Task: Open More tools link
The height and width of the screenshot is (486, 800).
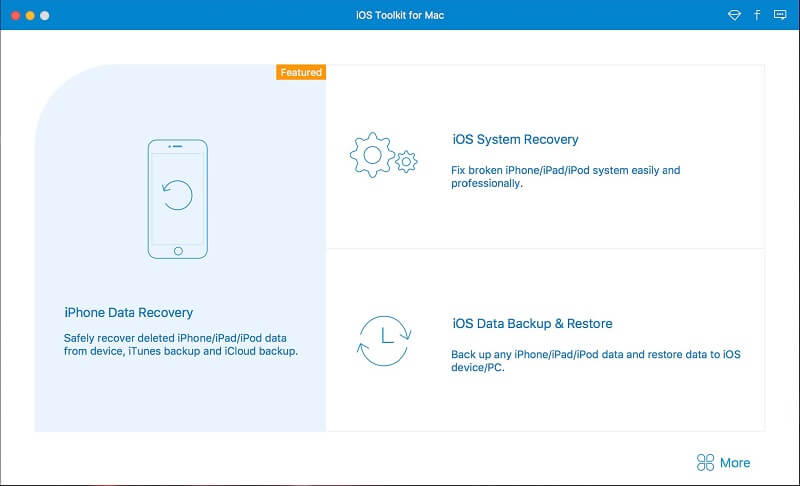Action: [735, 463]
